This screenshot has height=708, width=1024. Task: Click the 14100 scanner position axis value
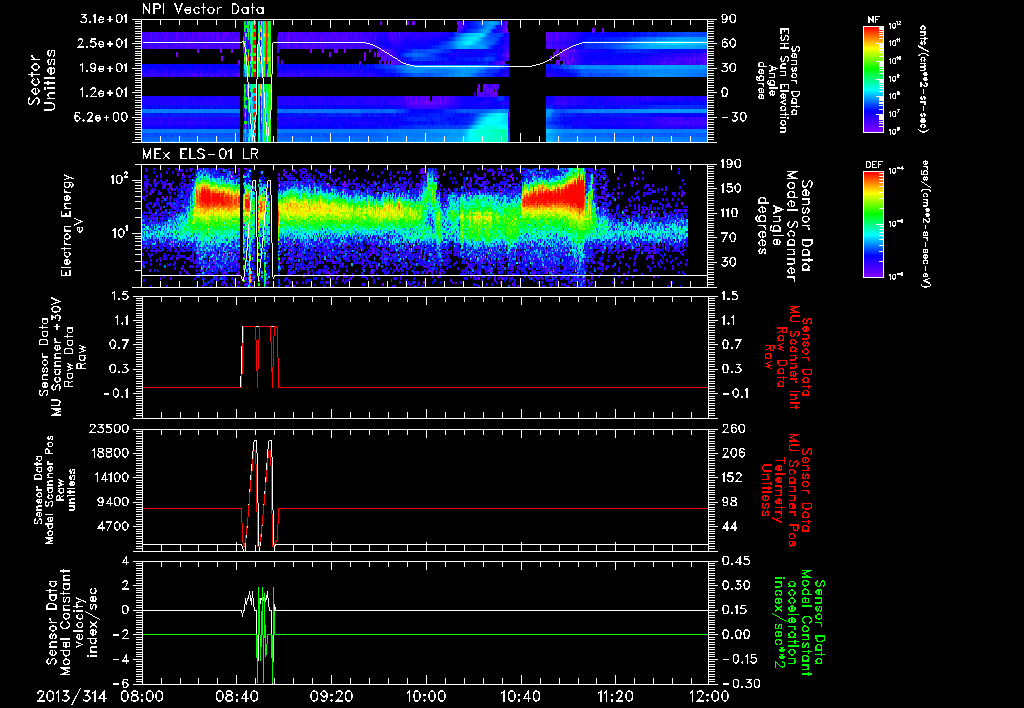tap(108, 477)
